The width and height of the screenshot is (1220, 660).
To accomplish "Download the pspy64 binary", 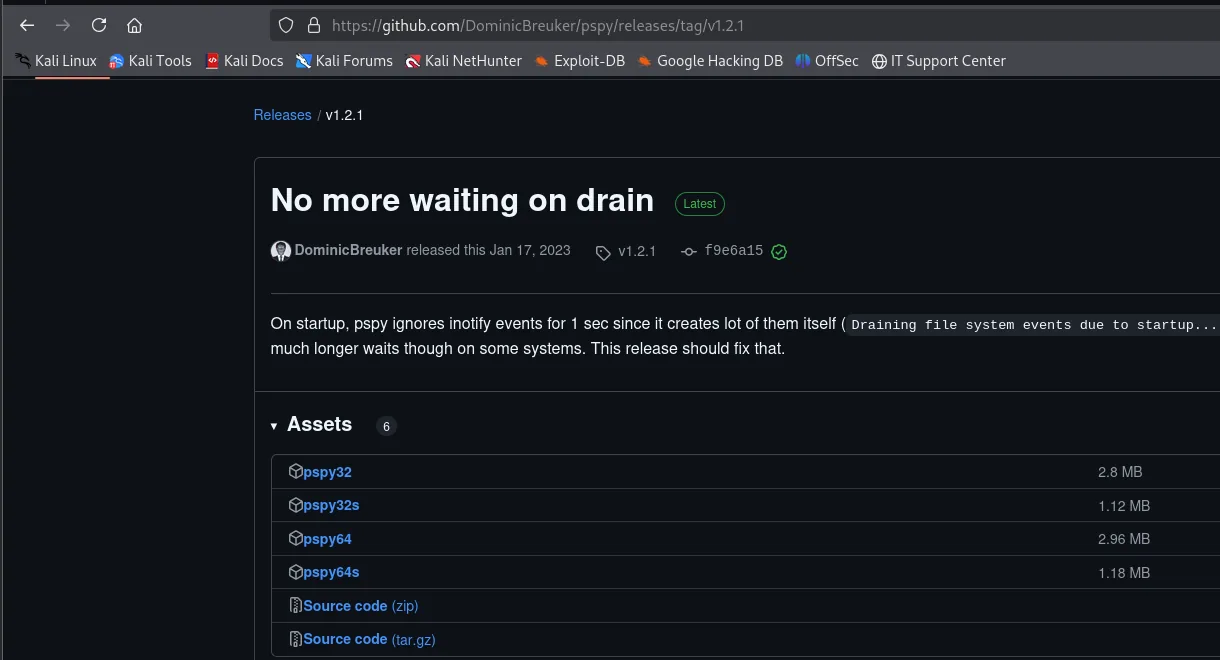I will (x=327, y=539).
